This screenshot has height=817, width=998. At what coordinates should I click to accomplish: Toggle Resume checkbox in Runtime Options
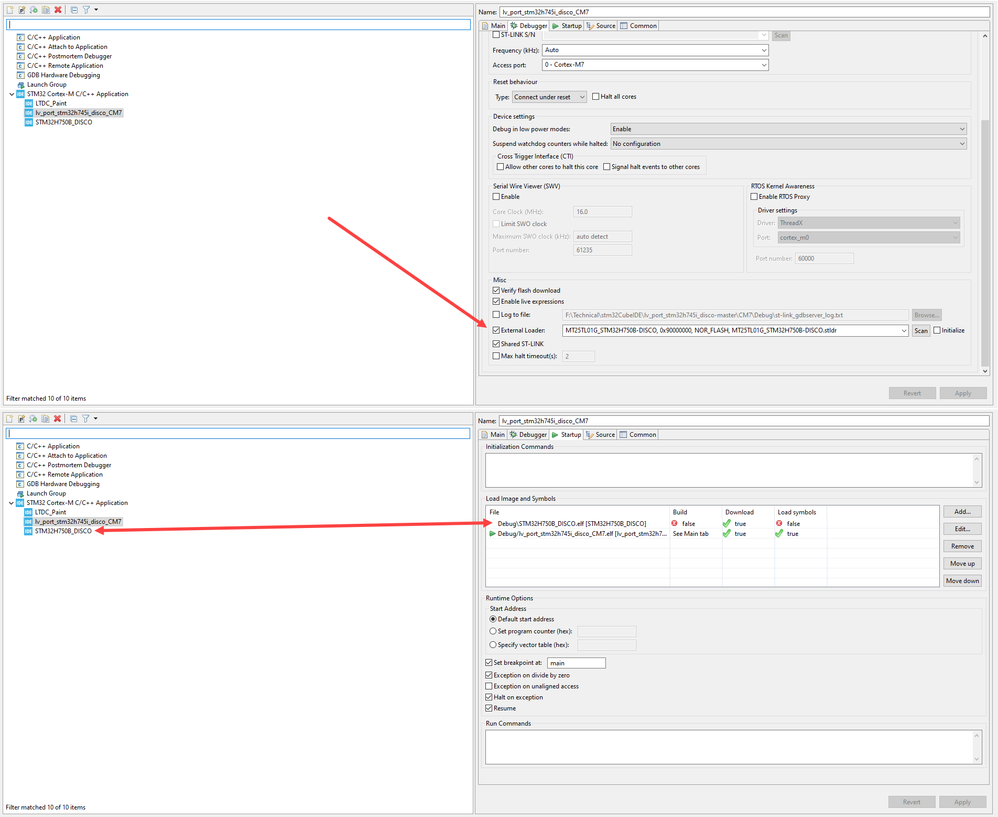489,708
